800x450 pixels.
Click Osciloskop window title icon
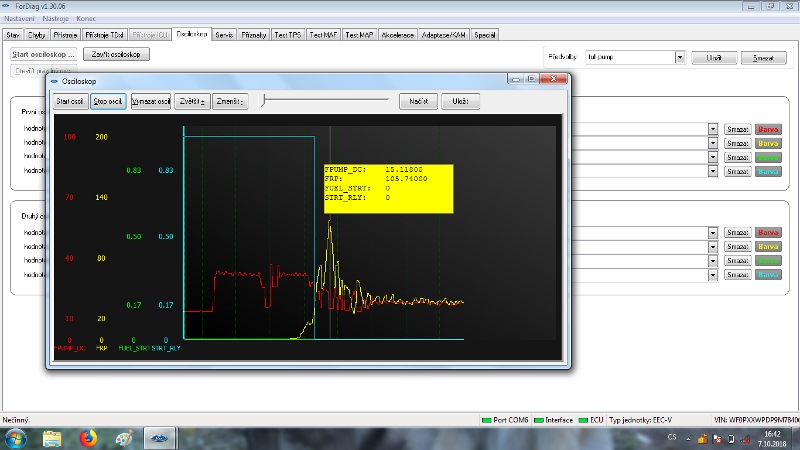coord(54,81)
